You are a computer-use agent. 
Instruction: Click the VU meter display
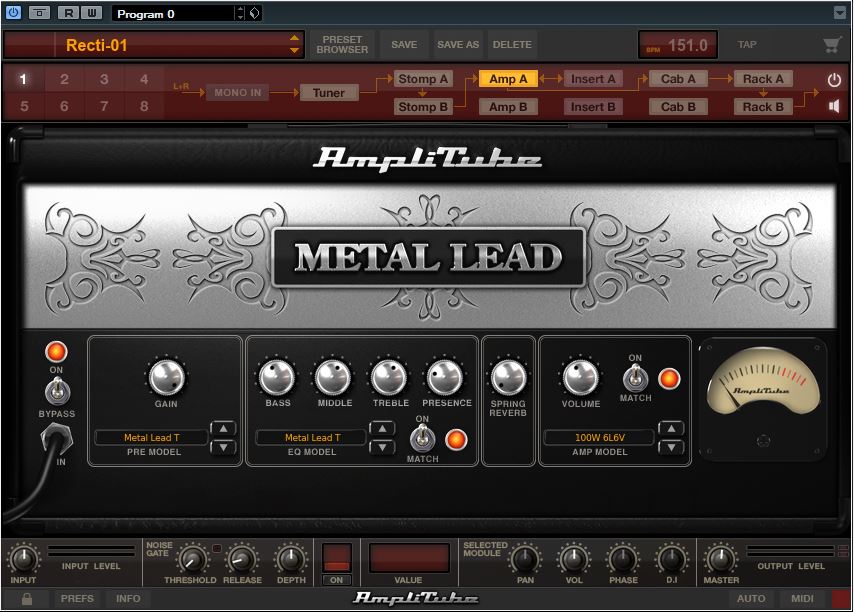click(x=762, y=386)
